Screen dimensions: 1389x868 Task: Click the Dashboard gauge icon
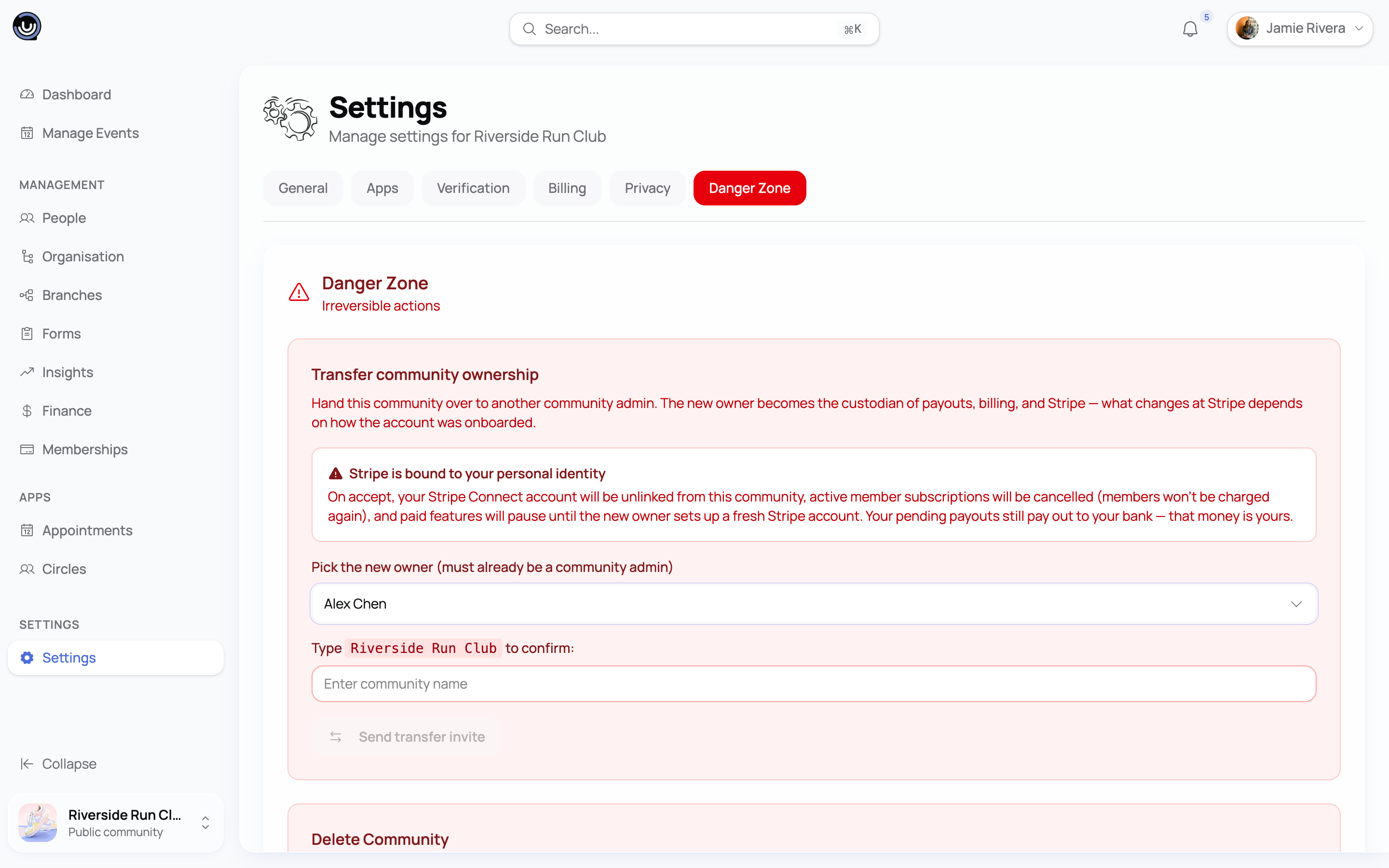(27, 94)
